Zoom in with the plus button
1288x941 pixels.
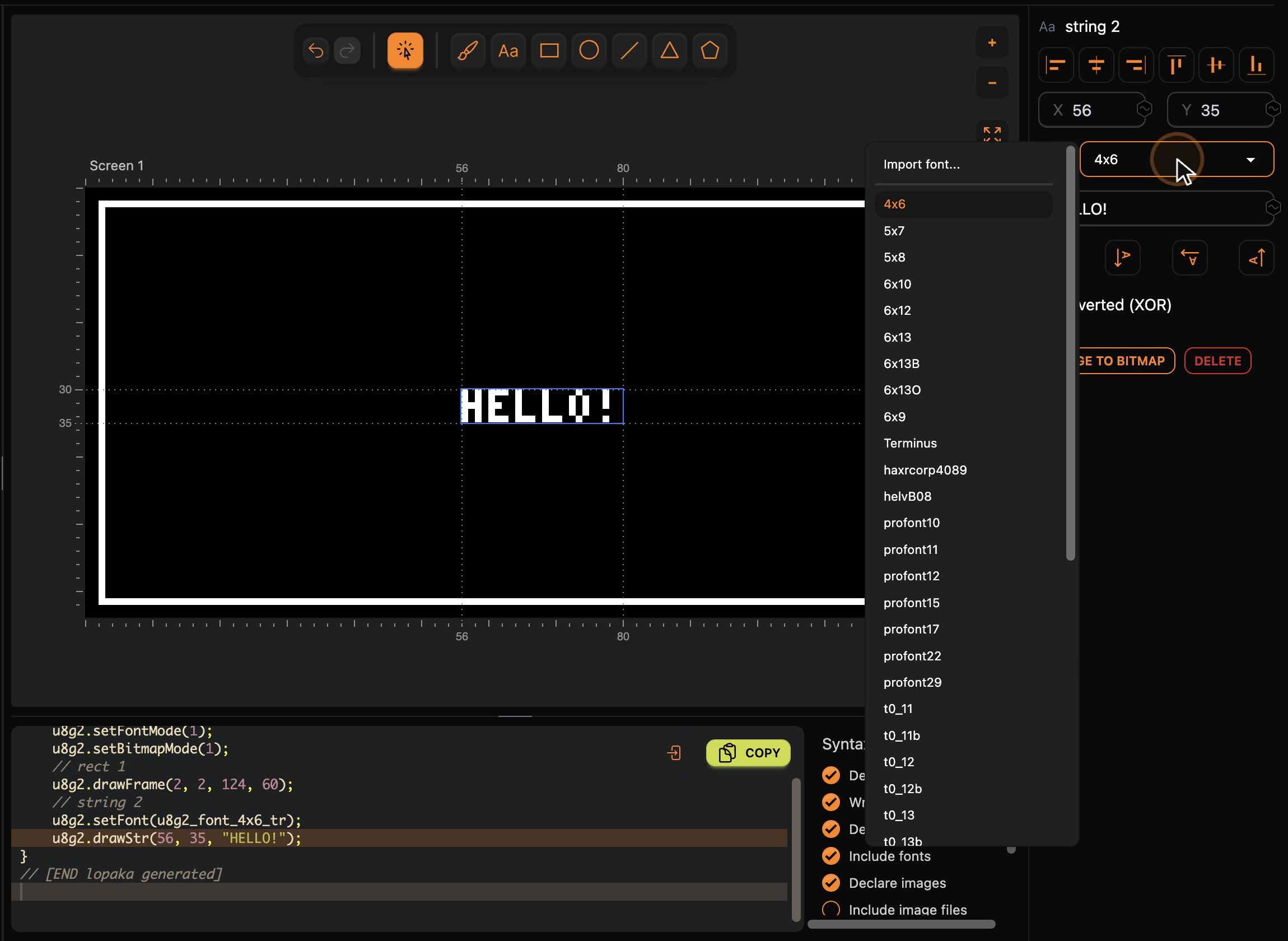[x=992, y=43]
